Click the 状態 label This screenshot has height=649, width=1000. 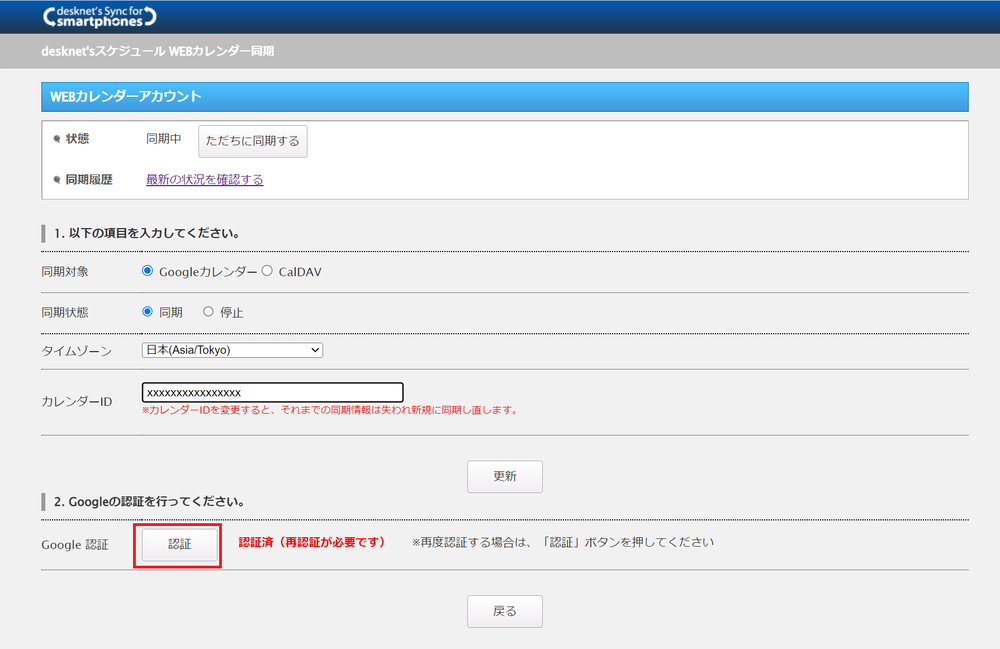(77, 139)
